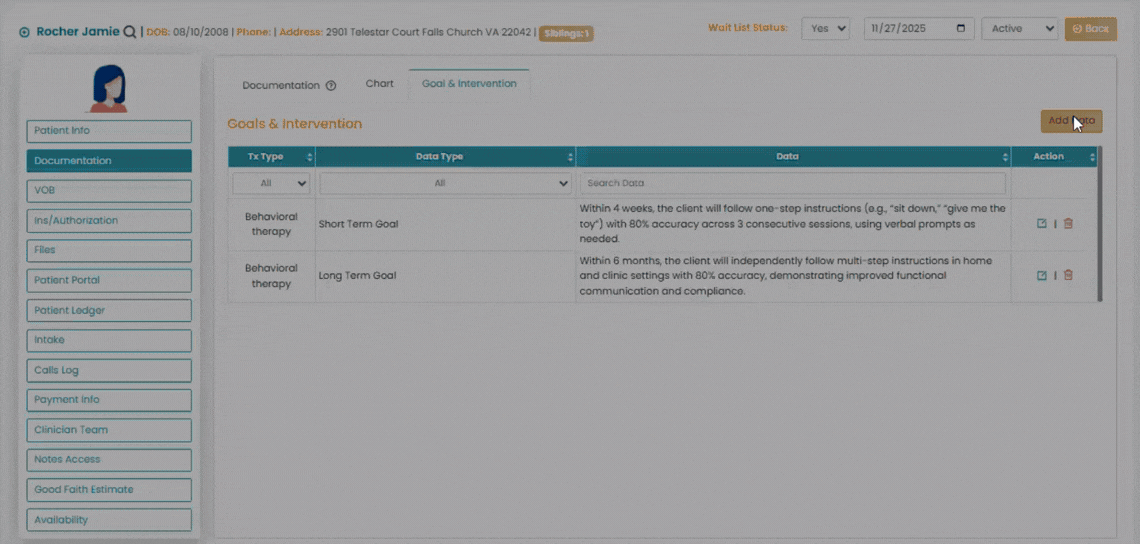Image resolution: width=1140 pixels, height=544 pixels.
Task: Click the Short Term Goal cell
Action: point(445,224)
